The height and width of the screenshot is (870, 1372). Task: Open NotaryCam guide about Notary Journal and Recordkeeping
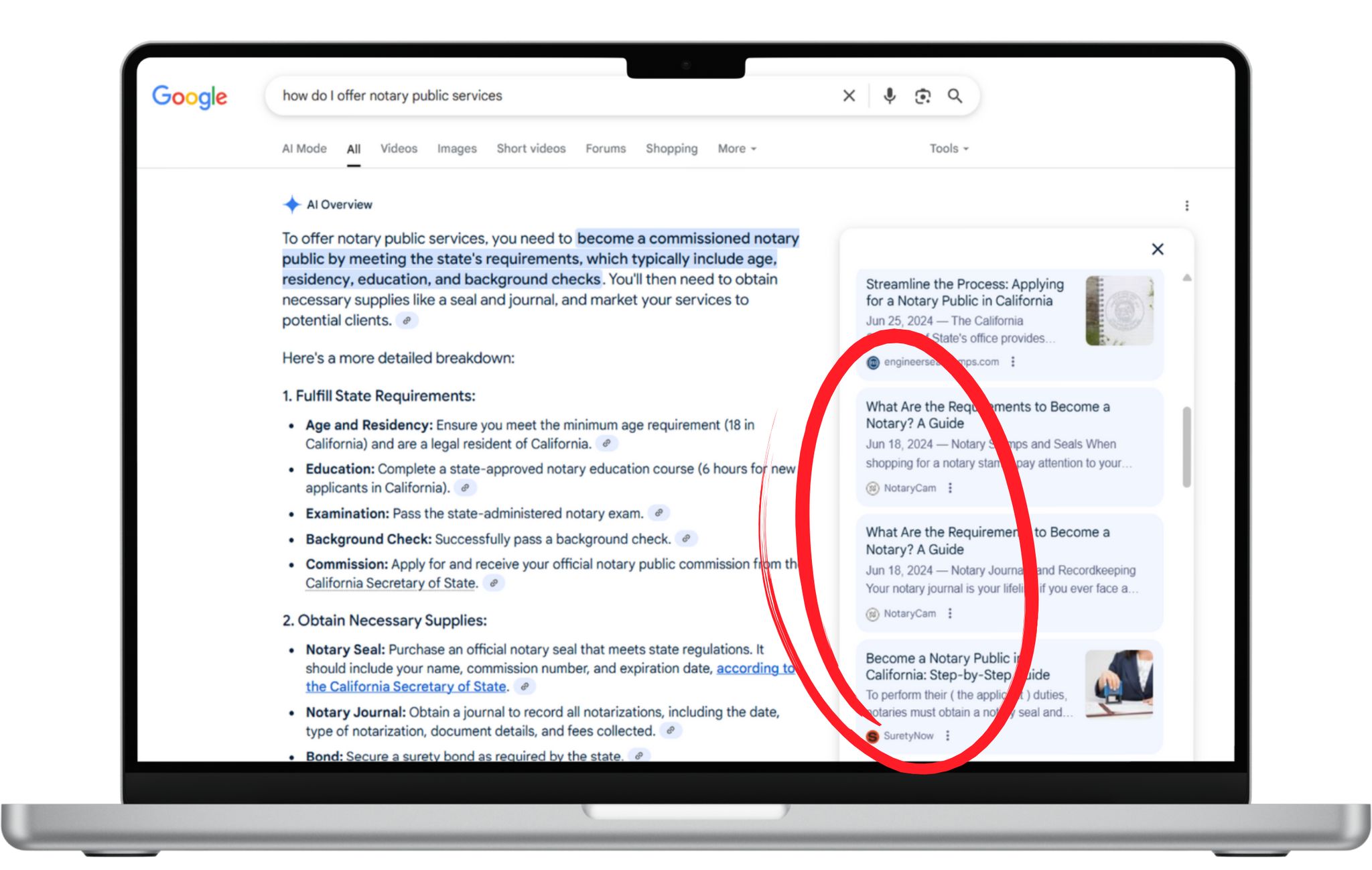point(1009,572)
